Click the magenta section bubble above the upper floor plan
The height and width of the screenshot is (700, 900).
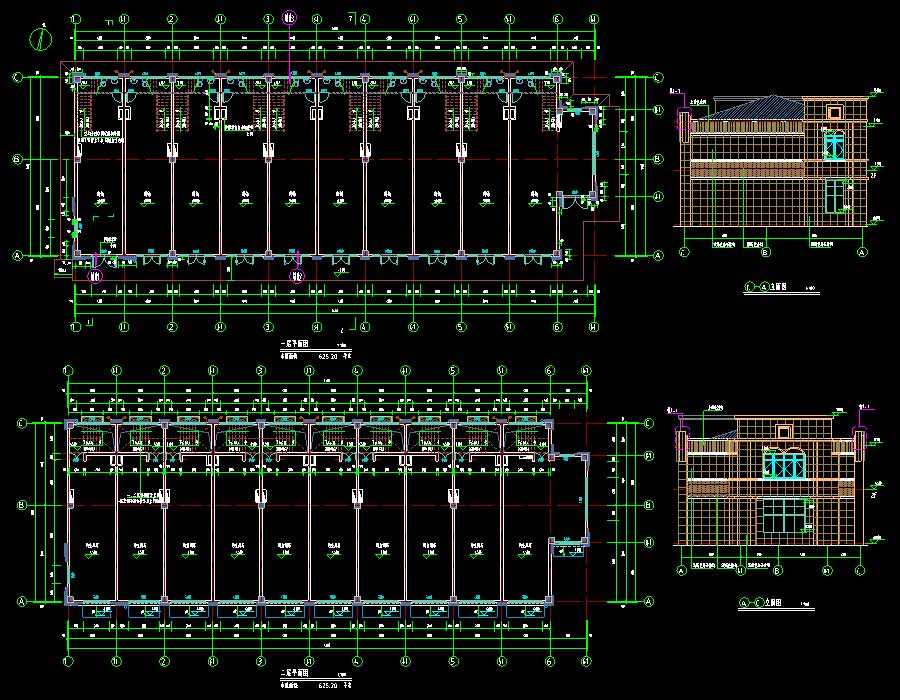click(290, 18)
